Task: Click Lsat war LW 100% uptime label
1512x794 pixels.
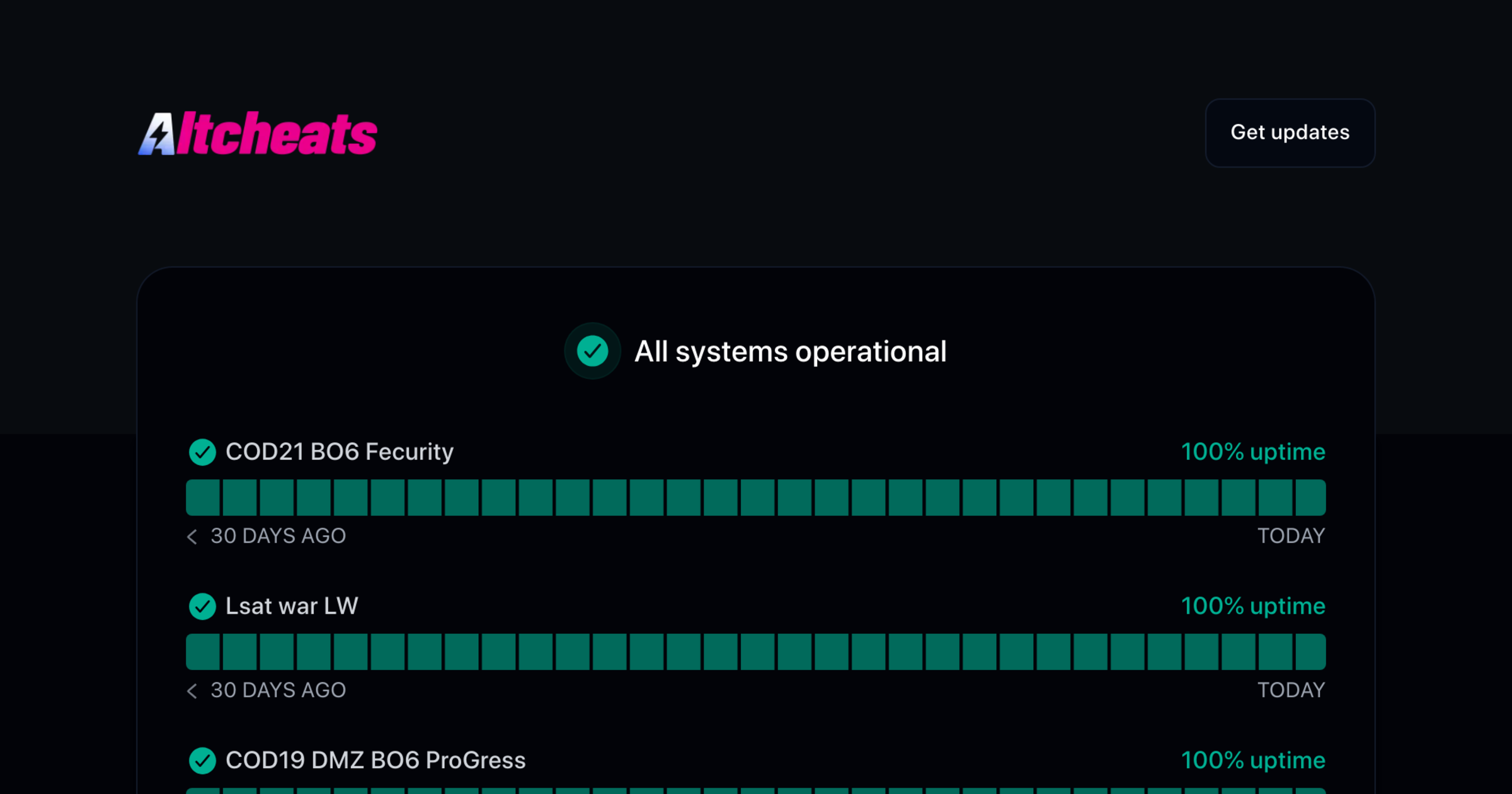Action: click(1252, 606)
